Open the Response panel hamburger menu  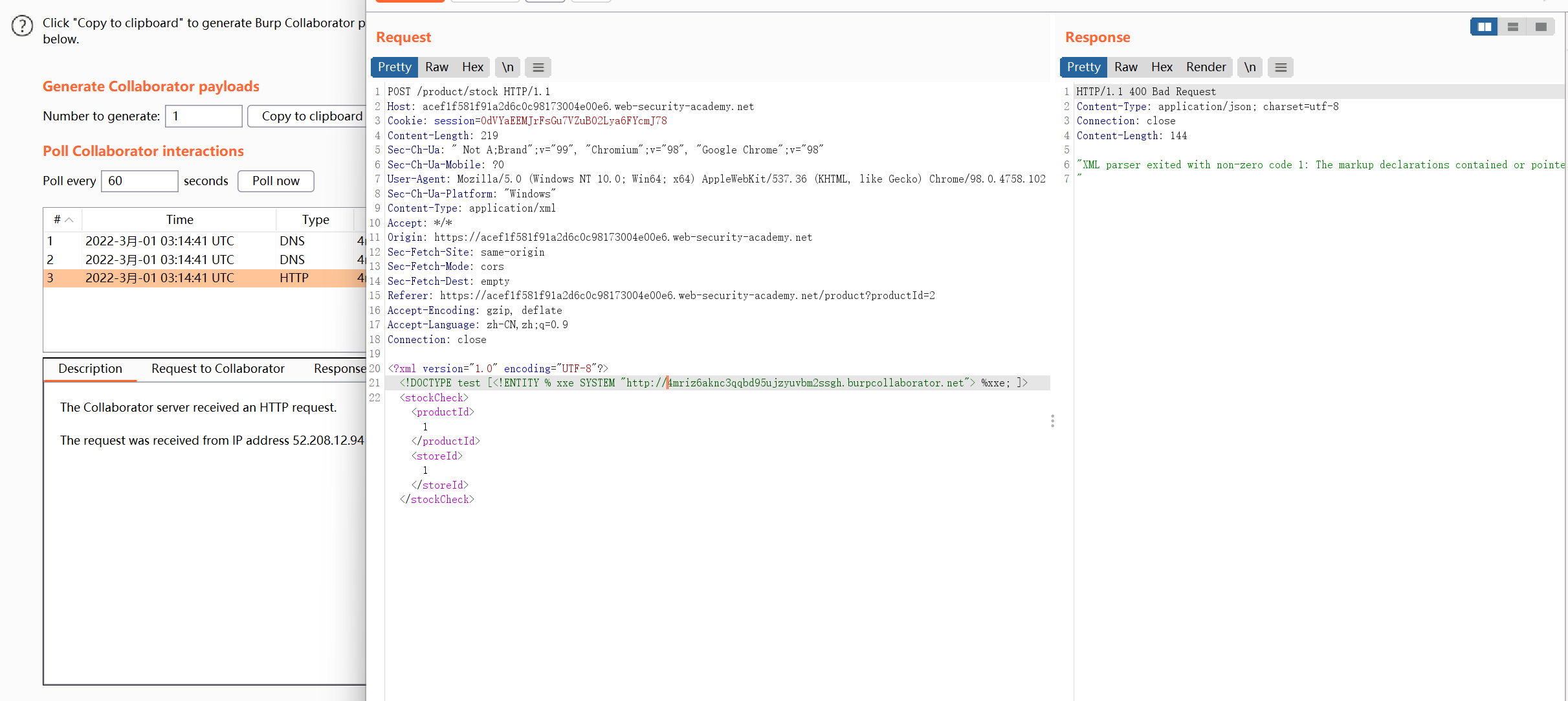(1280, 67)
